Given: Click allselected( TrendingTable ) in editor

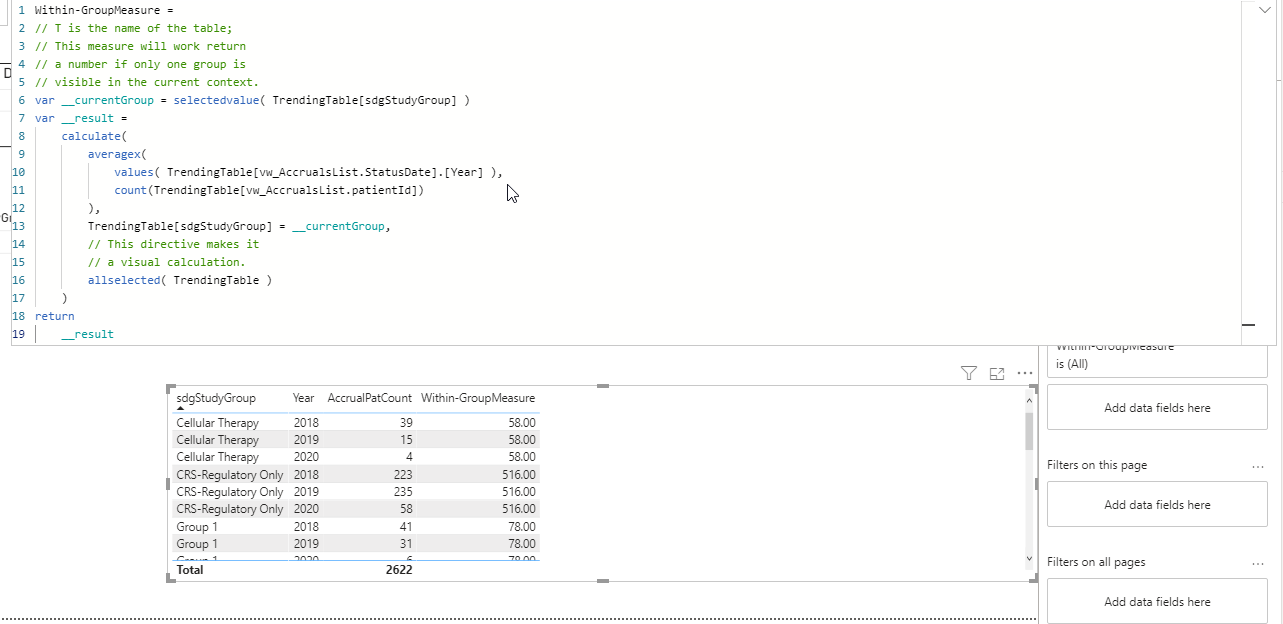Looking at the screenshot, I should click(180, 280).
